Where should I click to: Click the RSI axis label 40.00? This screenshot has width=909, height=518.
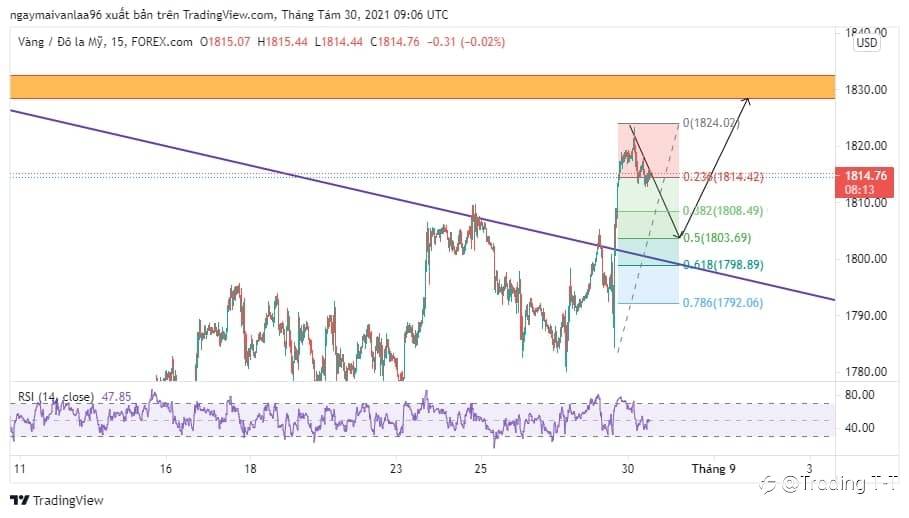coord(860,428)
